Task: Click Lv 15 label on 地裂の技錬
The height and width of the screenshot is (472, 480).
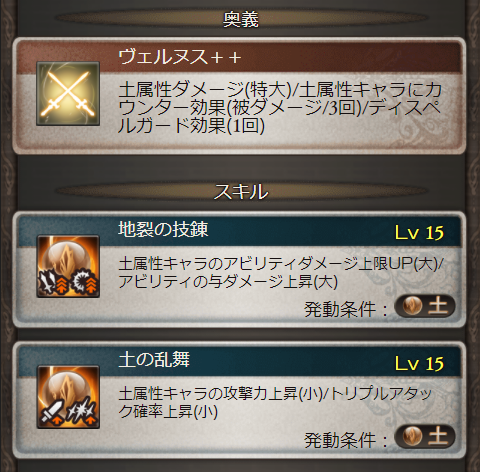Action: click(x=419, y=232)
